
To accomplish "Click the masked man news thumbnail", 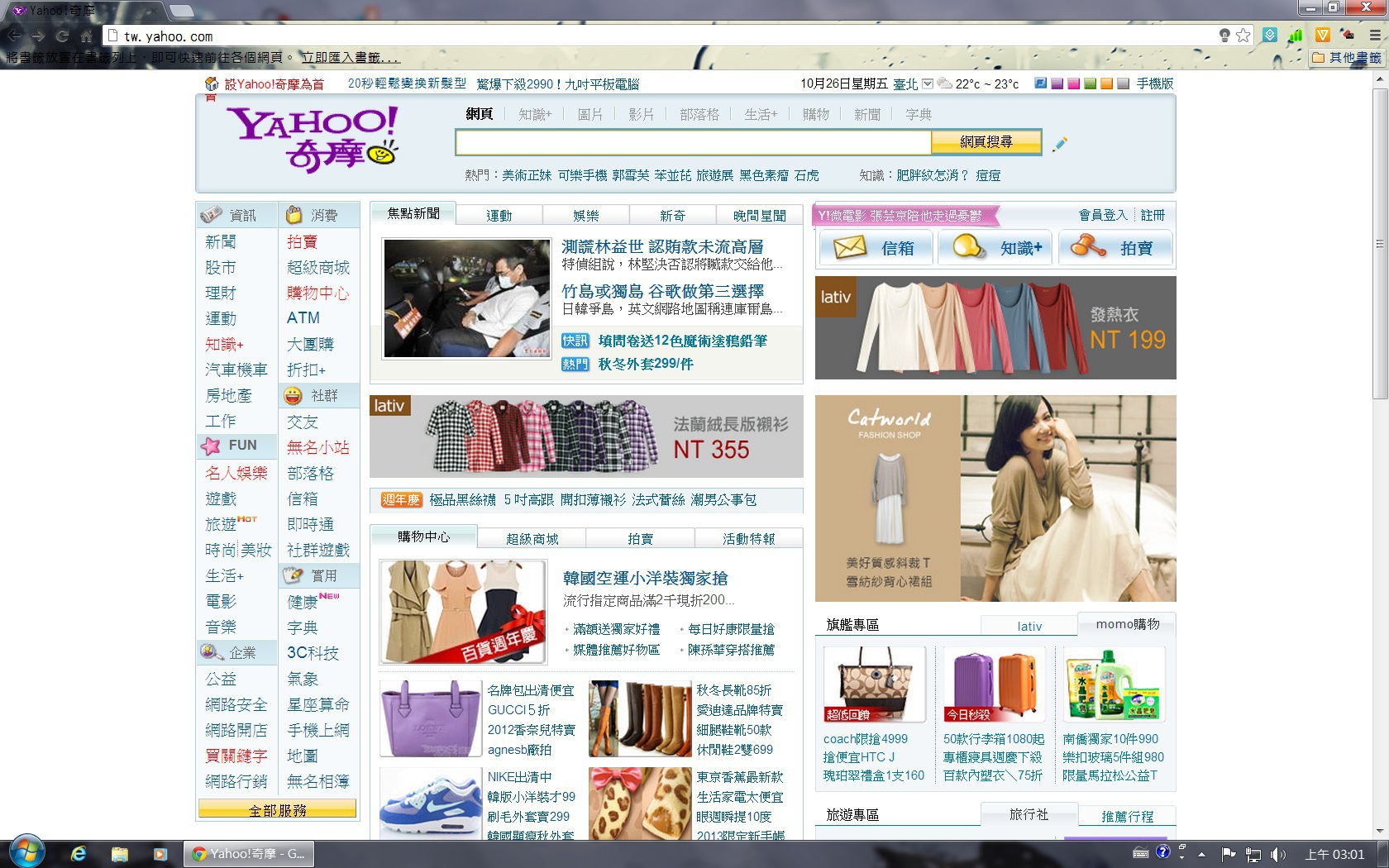I will [x=467, y=298].
